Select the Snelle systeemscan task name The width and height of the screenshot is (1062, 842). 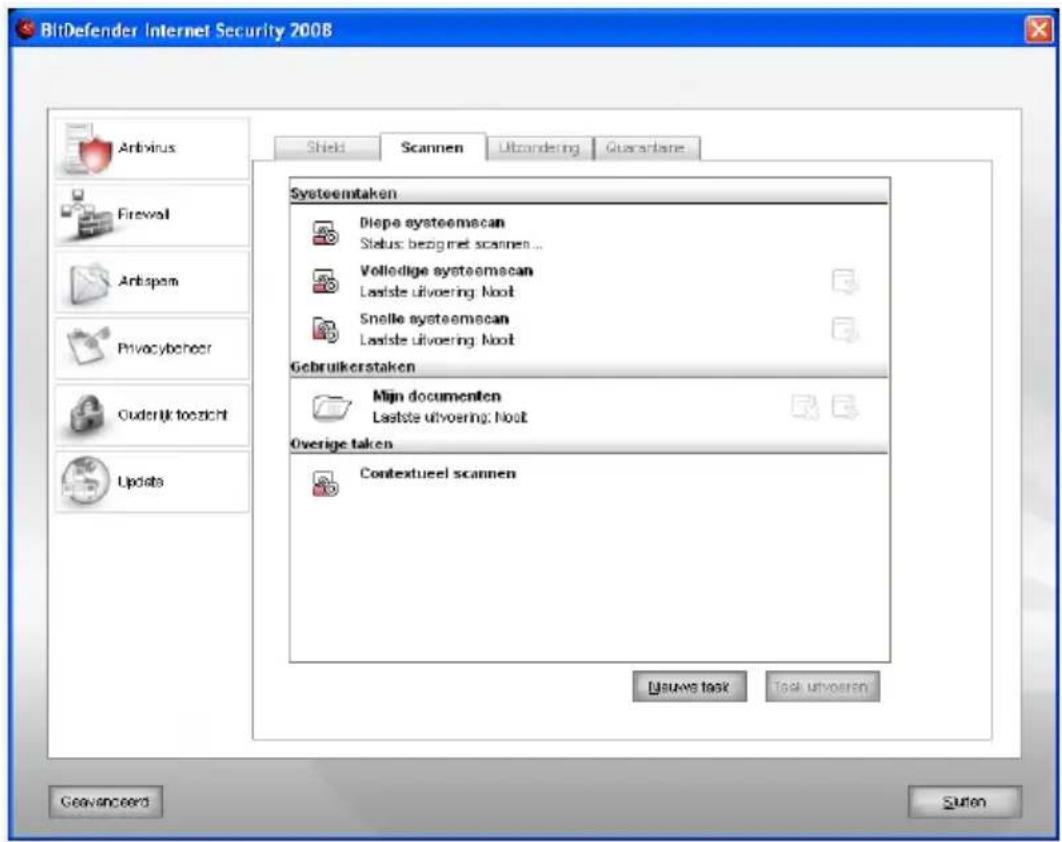434,319
